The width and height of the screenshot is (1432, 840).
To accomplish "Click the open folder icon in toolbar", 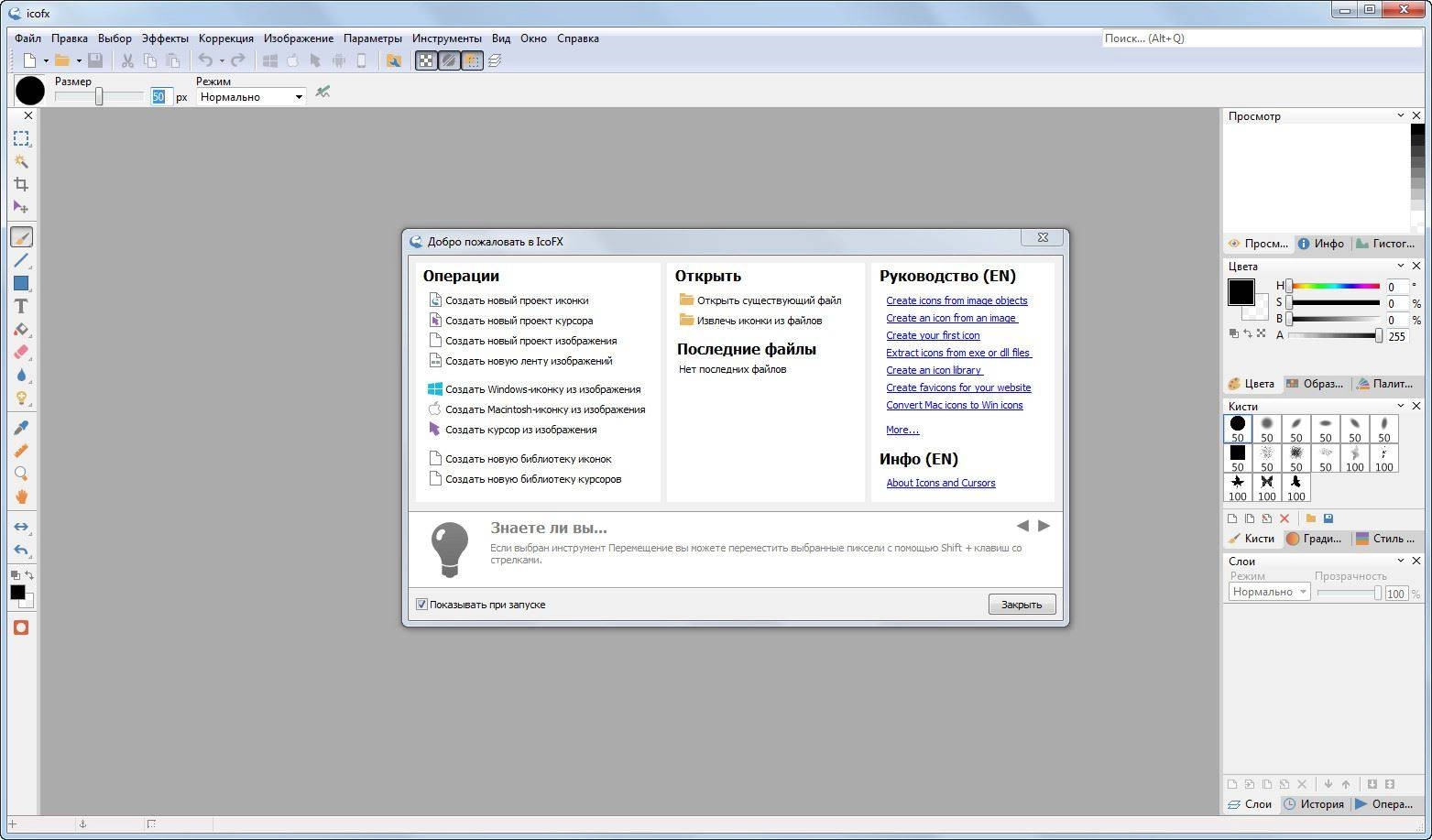I will (61, 60).
